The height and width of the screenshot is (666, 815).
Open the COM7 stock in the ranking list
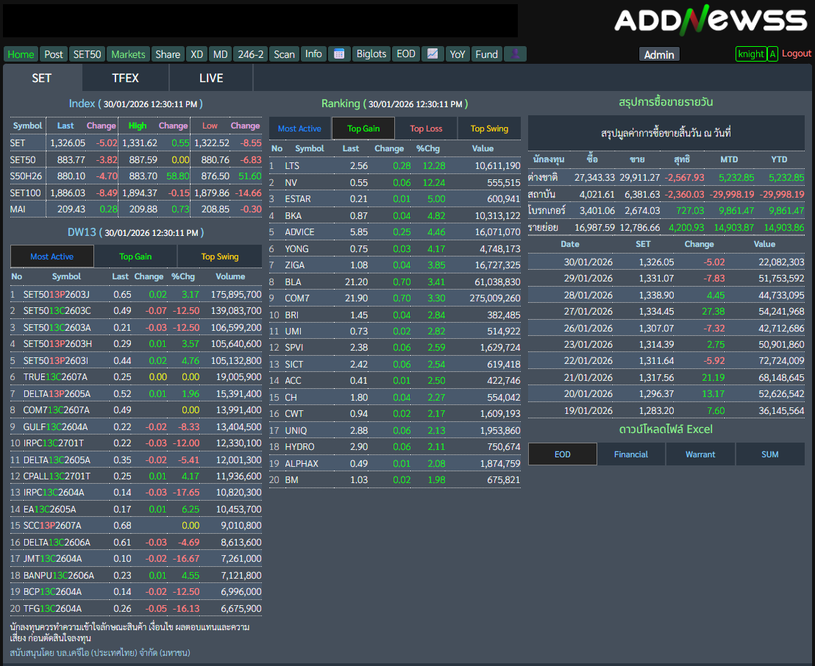pyautogui.click(x=297, y=298)
